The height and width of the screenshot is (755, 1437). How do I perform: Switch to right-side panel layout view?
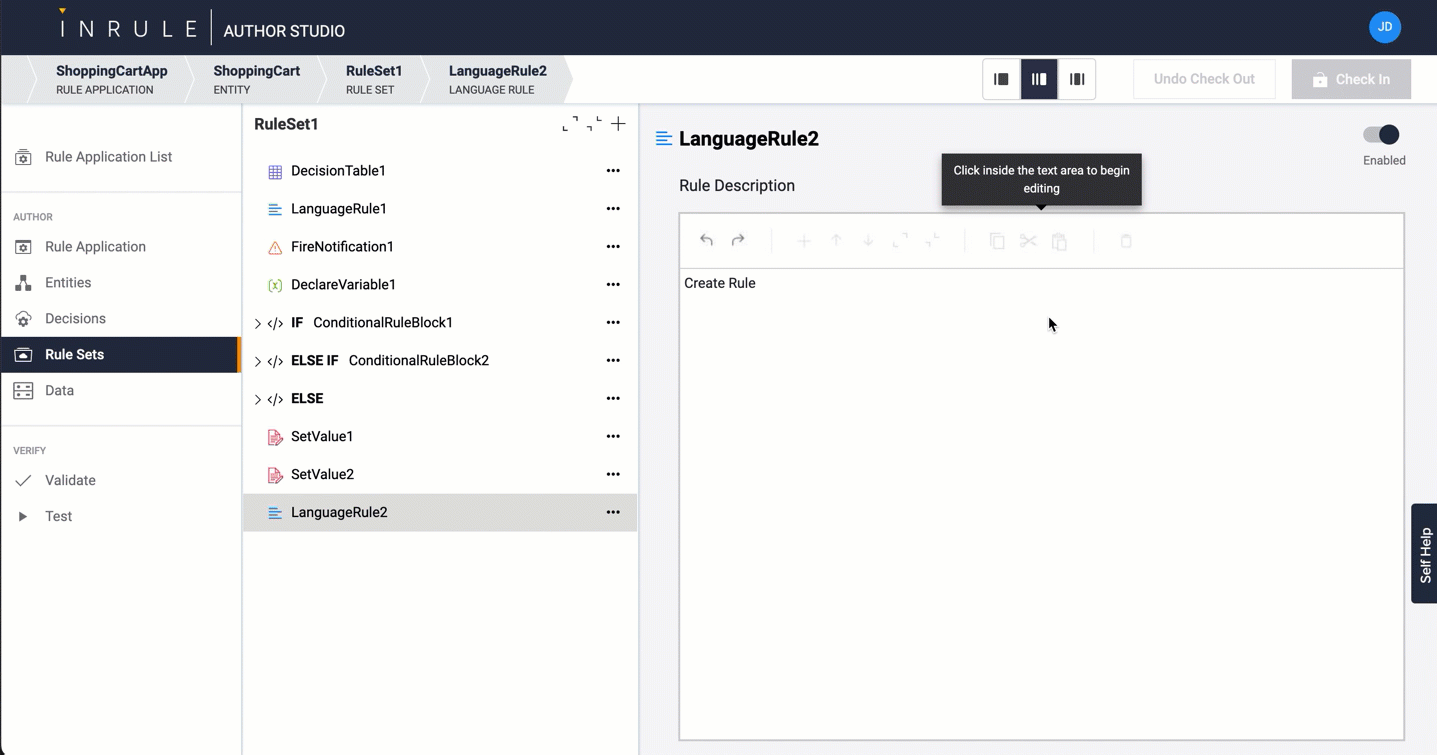point(1077,79)
